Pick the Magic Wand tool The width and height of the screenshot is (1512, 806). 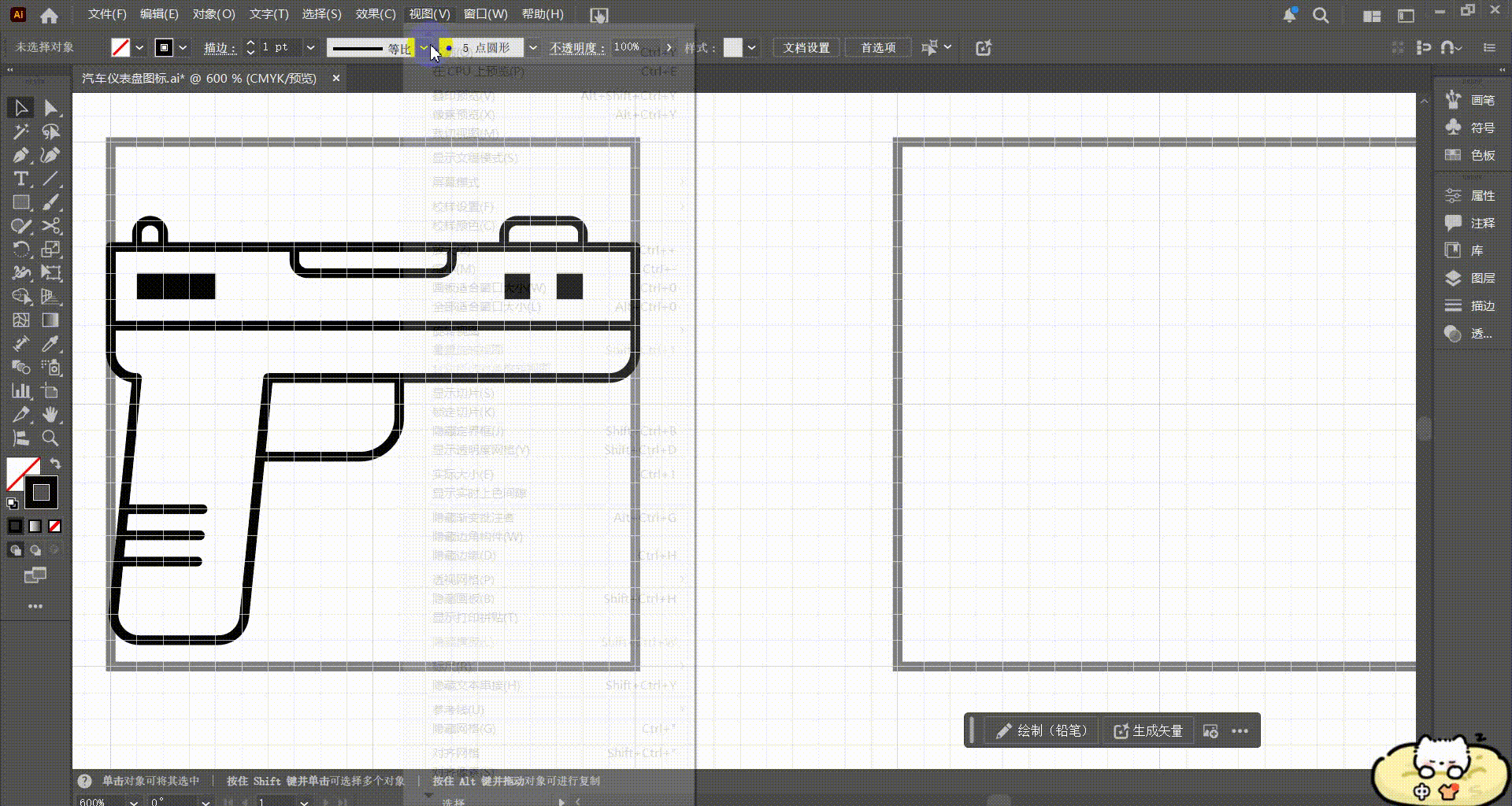pos(20,131)
